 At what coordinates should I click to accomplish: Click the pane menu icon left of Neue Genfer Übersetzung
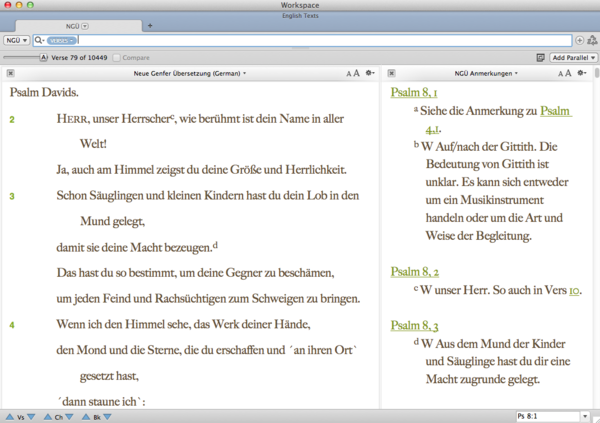(10, 74)
